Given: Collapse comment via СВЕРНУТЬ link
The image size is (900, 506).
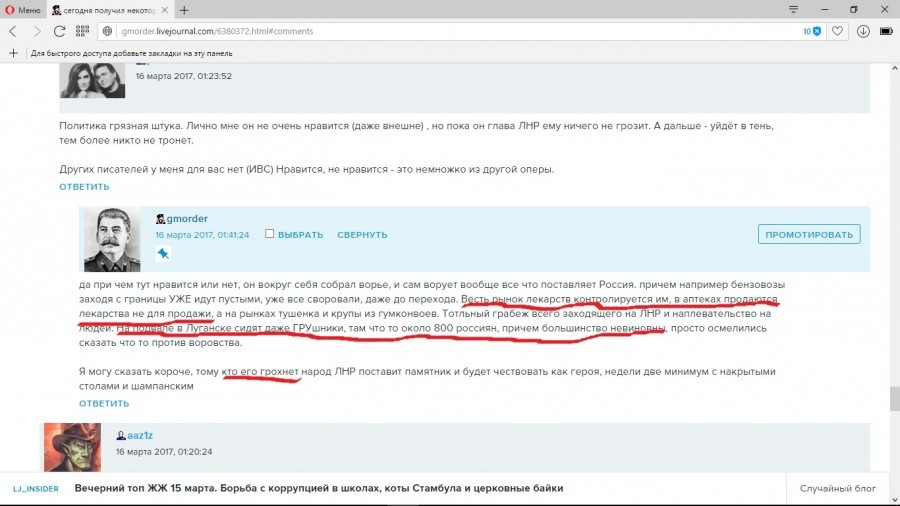Looking at the screenshot, I should (x=361, y=235).
